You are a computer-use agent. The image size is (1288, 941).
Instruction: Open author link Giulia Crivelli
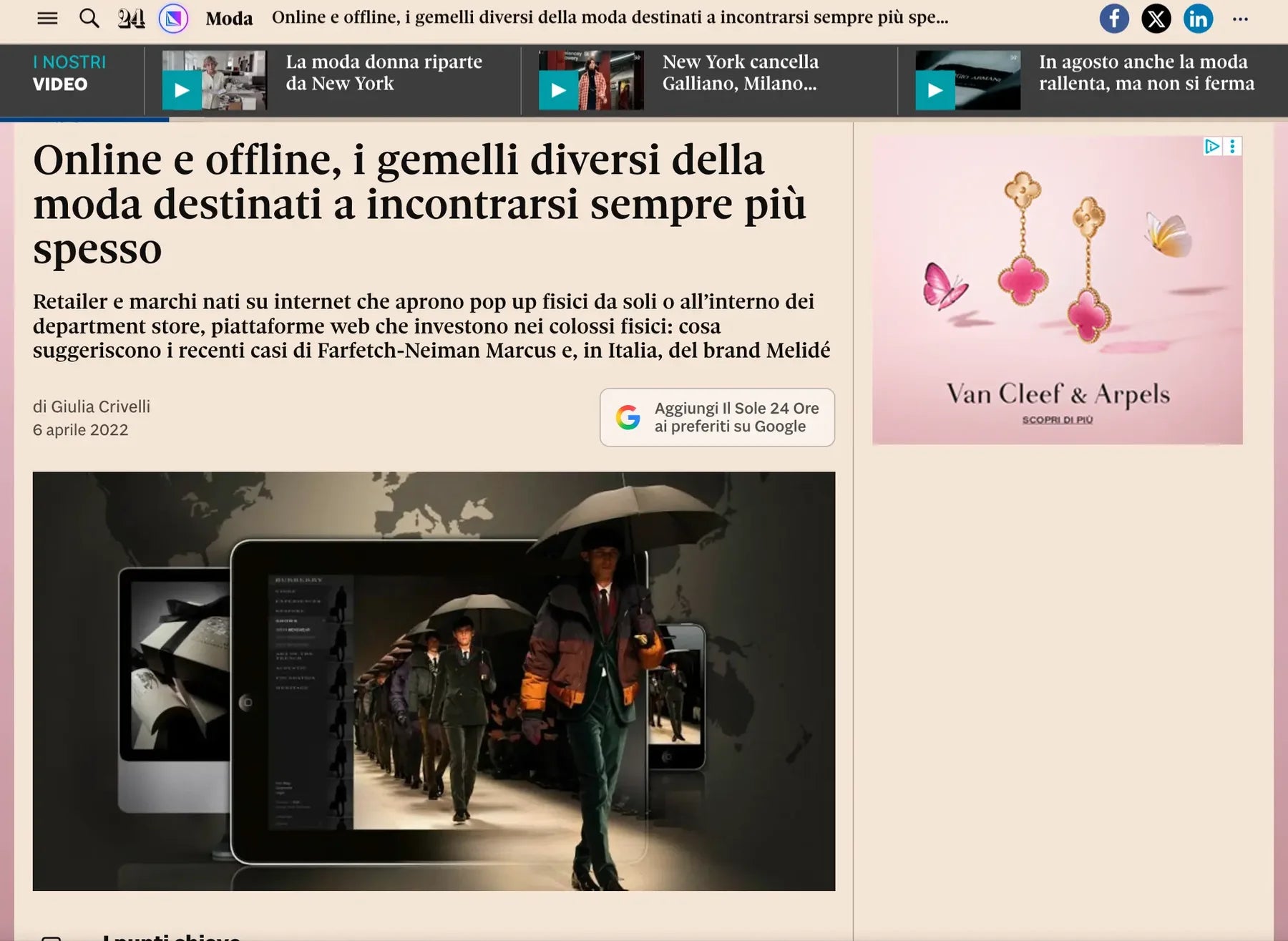[101, 406]
